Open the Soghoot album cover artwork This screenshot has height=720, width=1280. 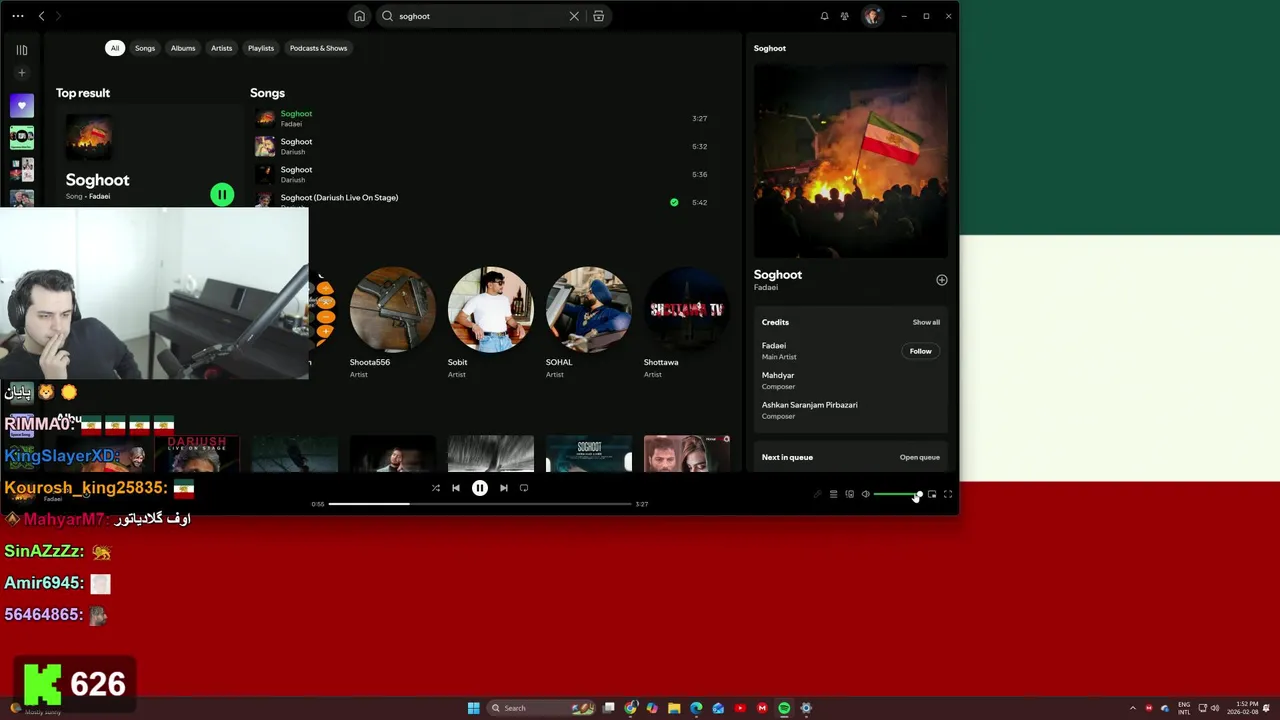click(850, 161)
